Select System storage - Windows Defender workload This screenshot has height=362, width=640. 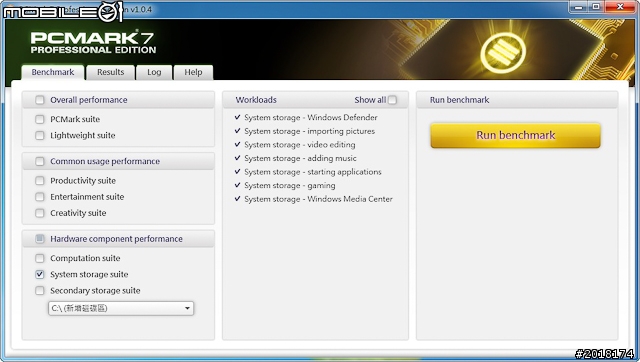coord(311,118)
